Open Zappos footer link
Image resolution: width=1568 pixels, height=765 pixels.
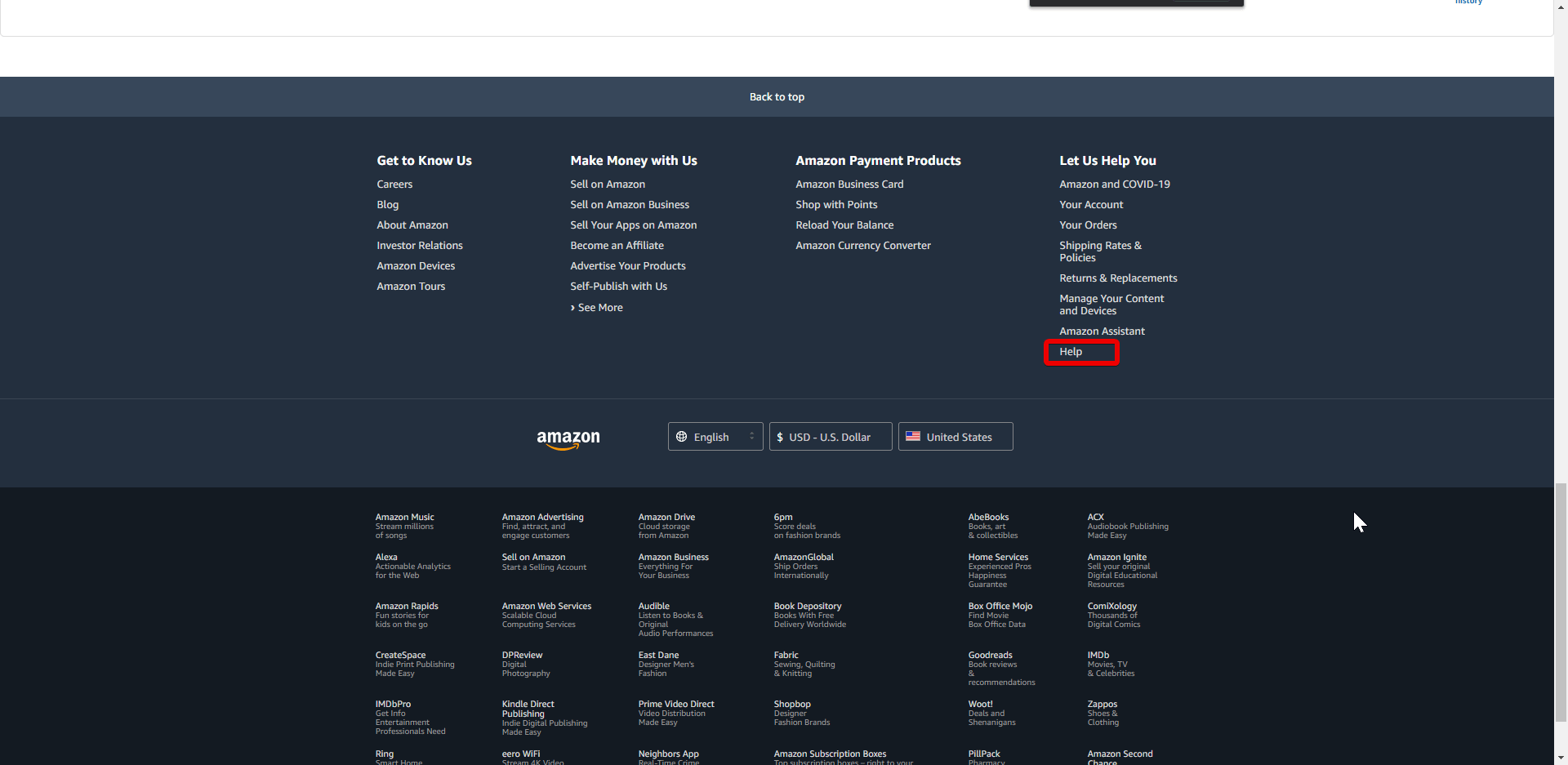pyautogui.click(x=1103, y=713)
